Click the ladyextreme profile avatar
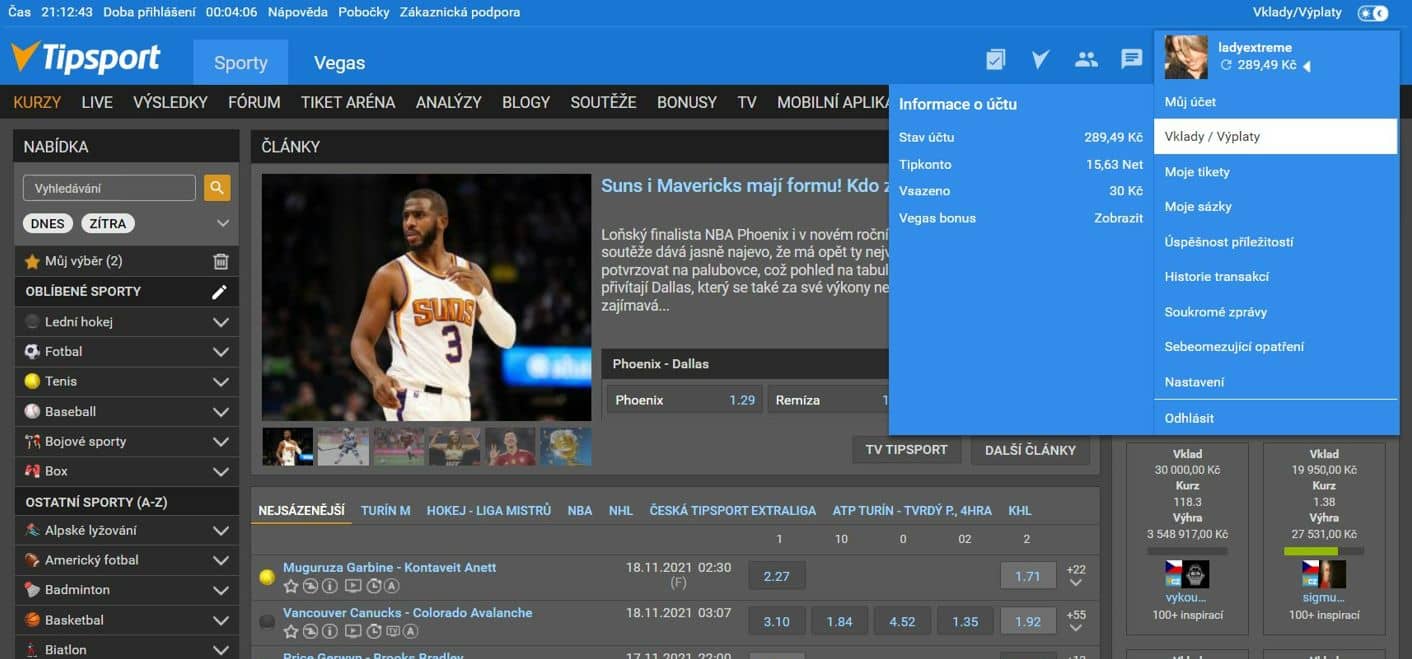The width and height of the screenshot is (1412, 659). pos(1186,57)
